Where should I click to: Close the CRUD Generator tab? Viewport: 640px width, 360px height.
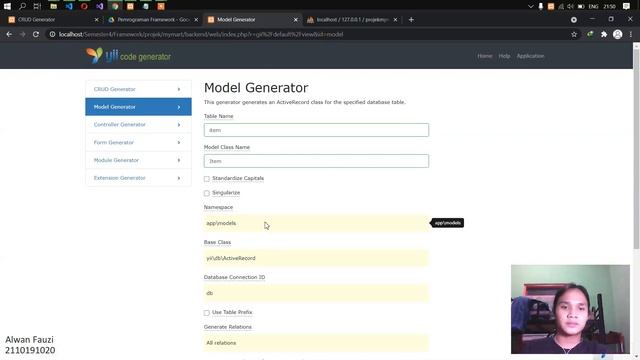click(96, 20)
